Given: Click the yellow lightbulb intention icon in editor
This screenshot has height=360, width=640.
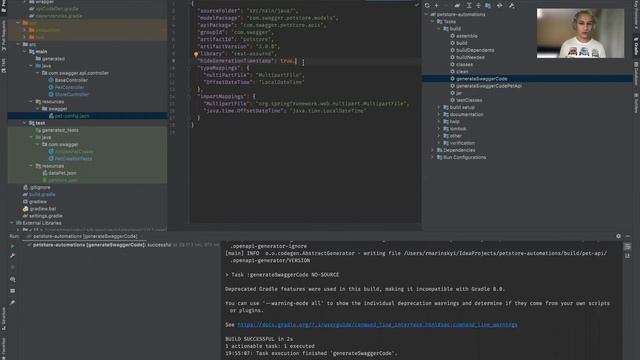Looking at the screenshot, I should pos(196,54).
